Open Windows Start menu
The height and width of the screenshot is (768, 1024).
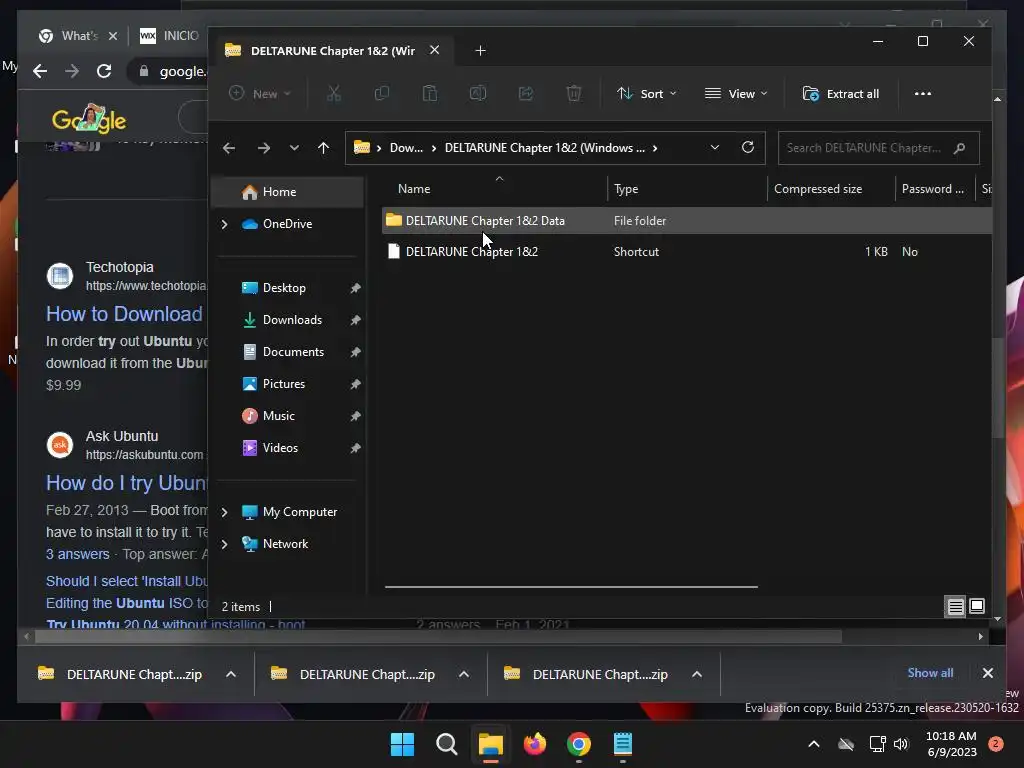coord(402,744)
